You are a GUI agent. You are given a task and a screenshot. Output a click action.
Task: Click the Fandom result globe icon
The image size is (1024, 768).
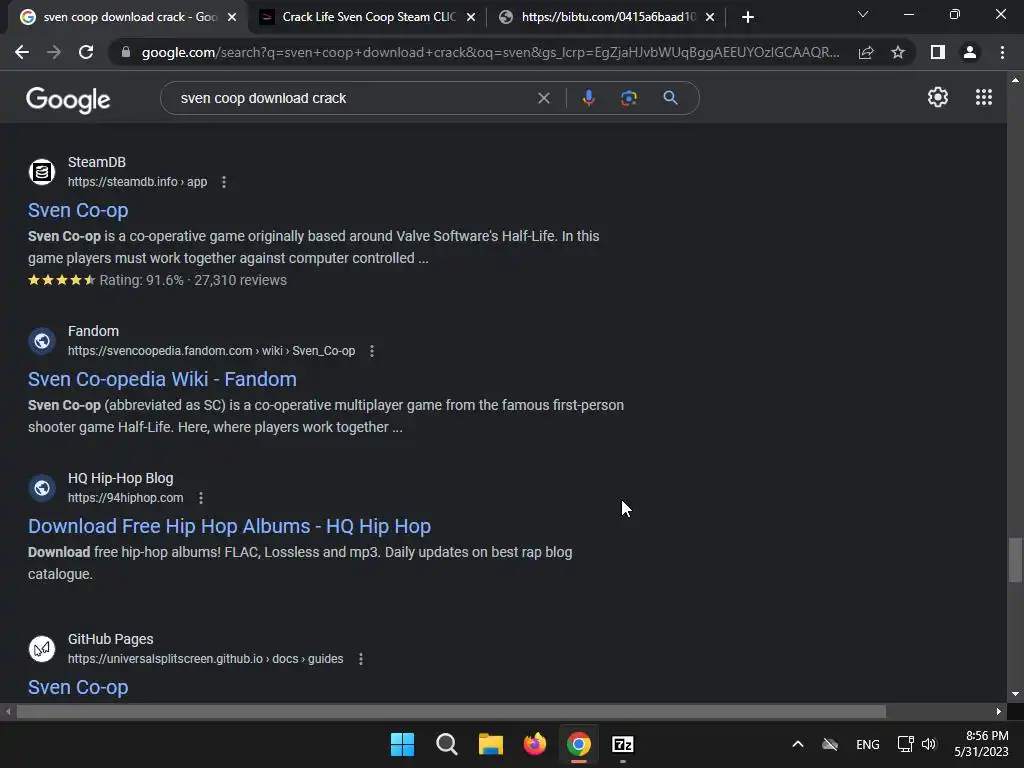42,341
